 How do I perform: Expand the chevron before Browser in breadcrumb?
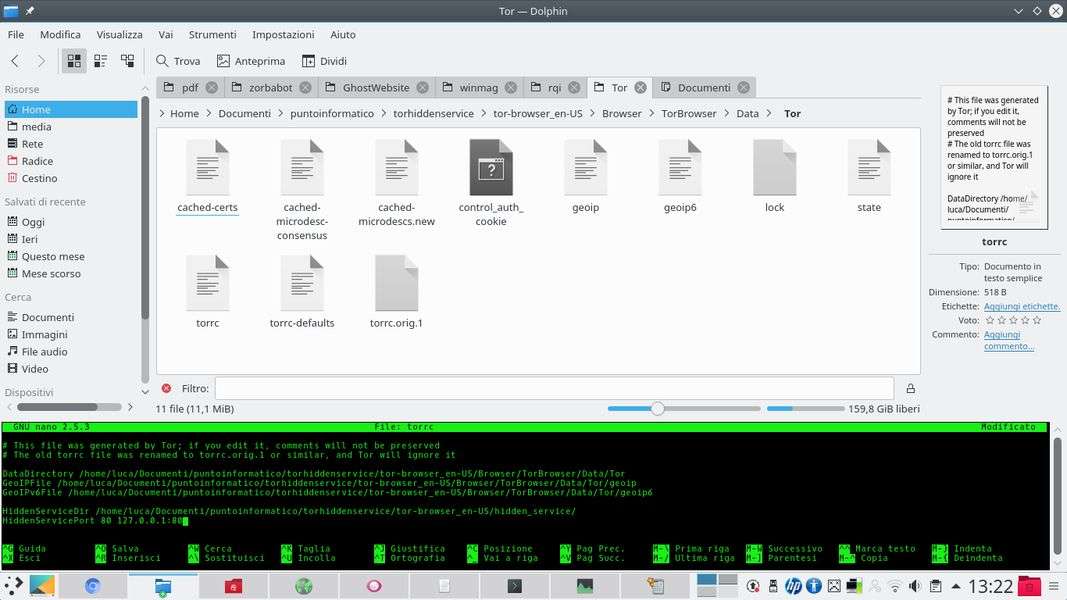[x=594, y=114]
